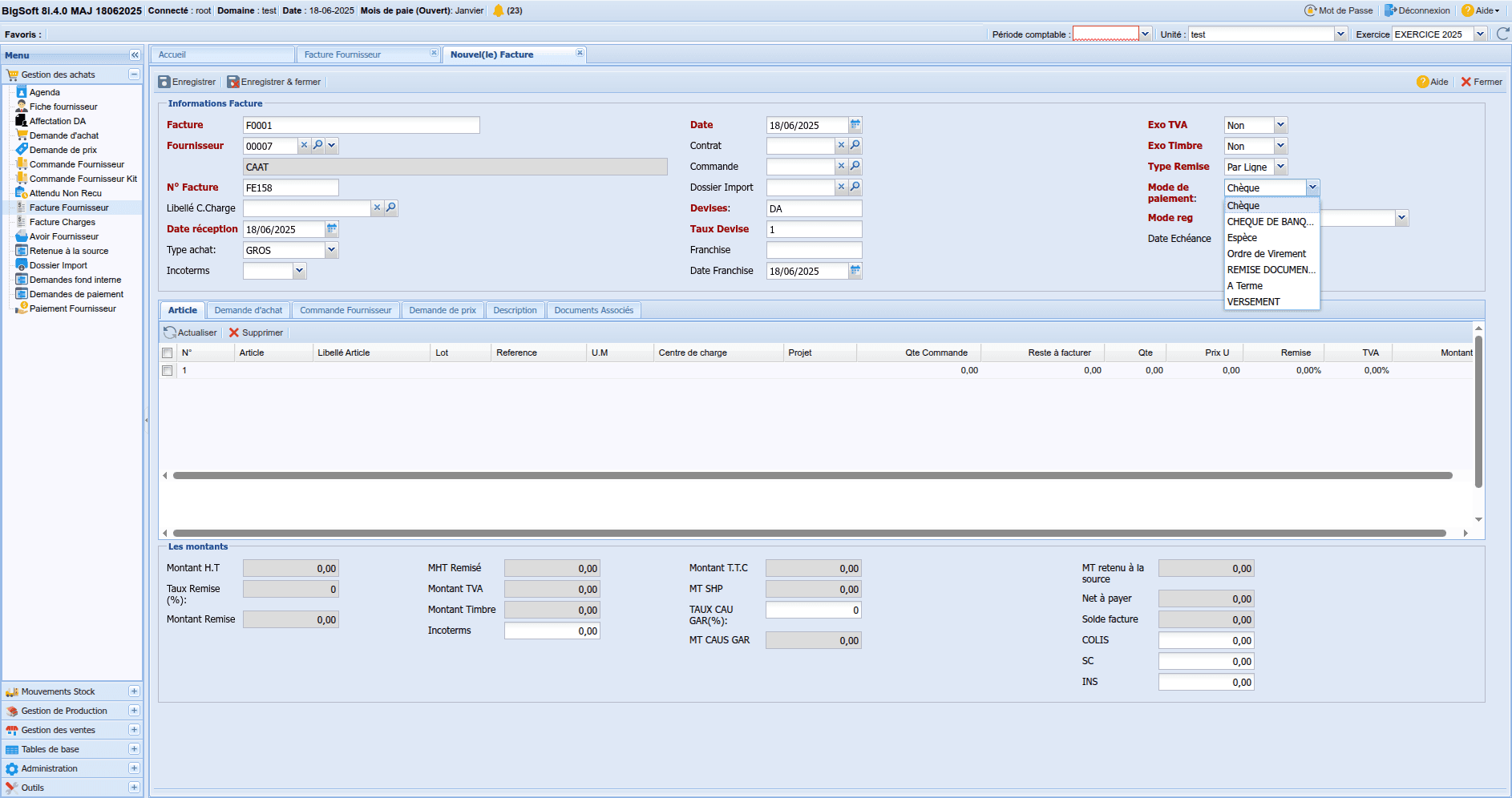Open Date calendar picker icon
Viewport: 1512px width, 798px height.
coord(855,124)
